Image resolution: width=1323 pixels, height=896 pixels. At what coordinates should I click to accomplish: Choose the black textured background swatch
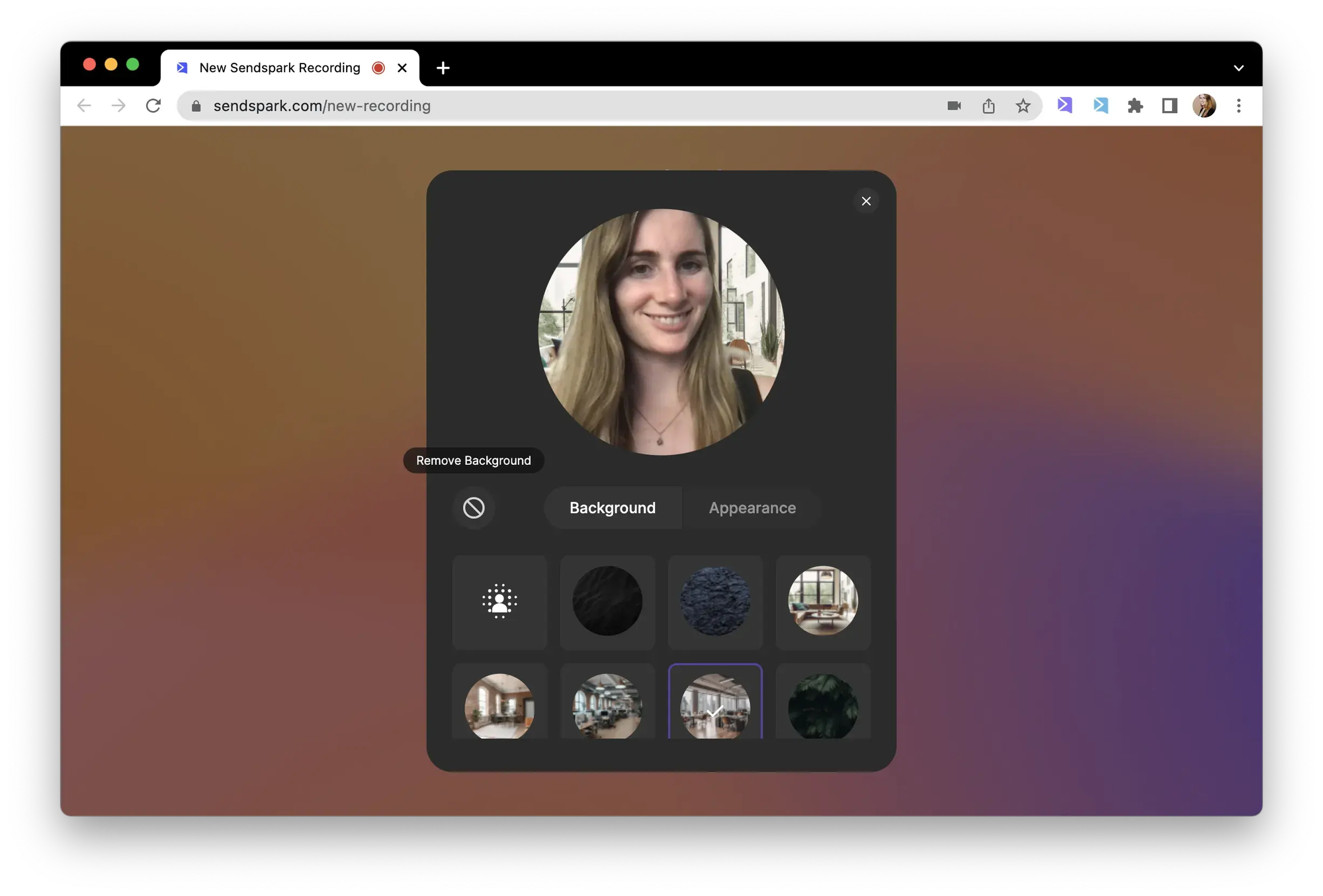607,601
